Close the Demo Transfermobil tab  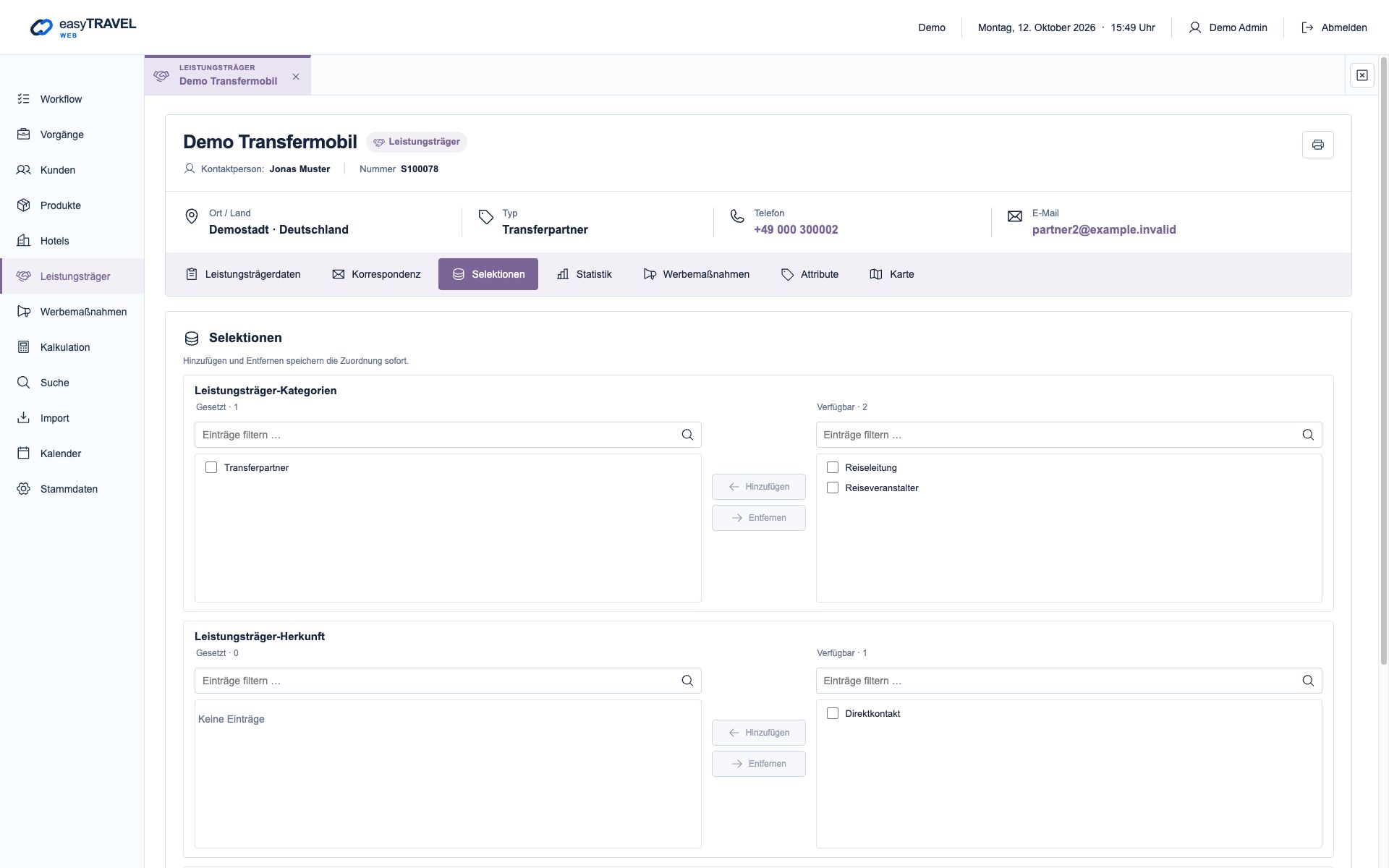[x=296, y=77]
